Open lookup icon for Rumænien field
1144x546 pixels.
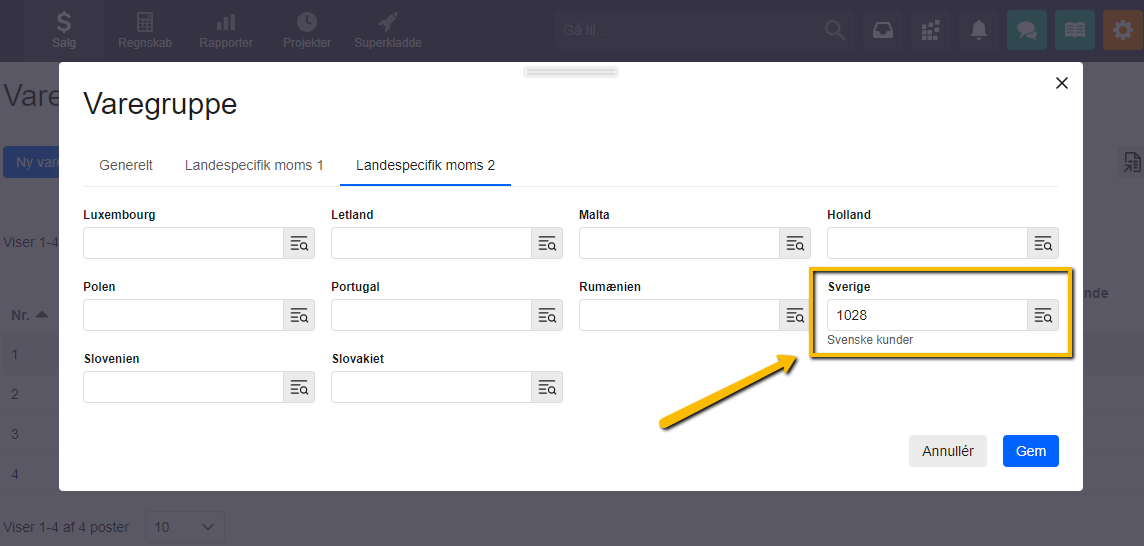(x=795, y=315)
